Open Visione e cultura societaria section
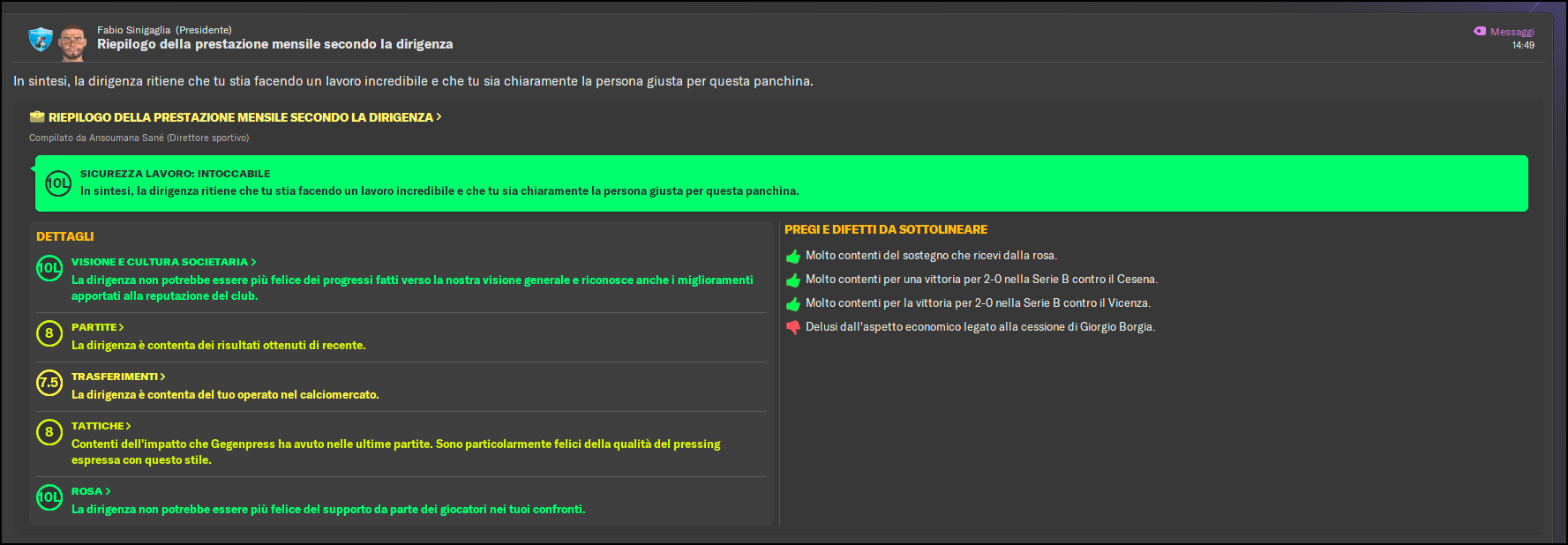 pos(164,262)
